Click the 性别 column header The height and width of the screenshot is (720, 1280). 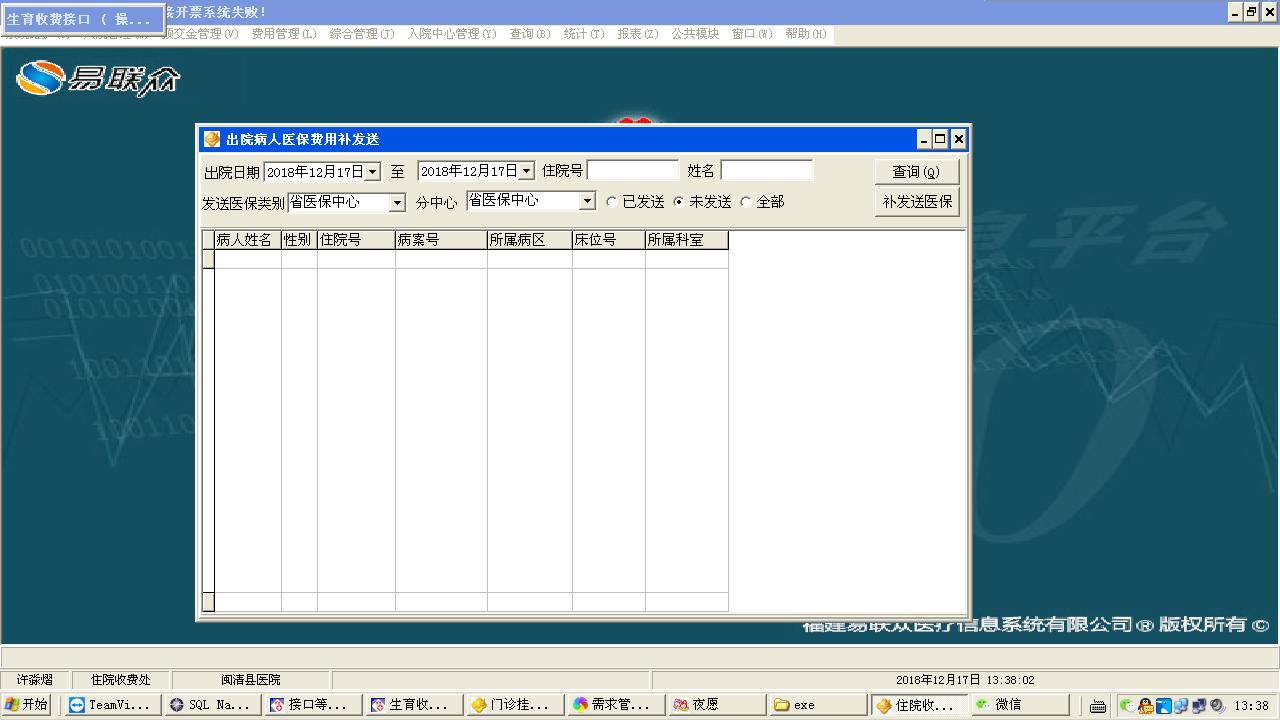tap(299, 240)
